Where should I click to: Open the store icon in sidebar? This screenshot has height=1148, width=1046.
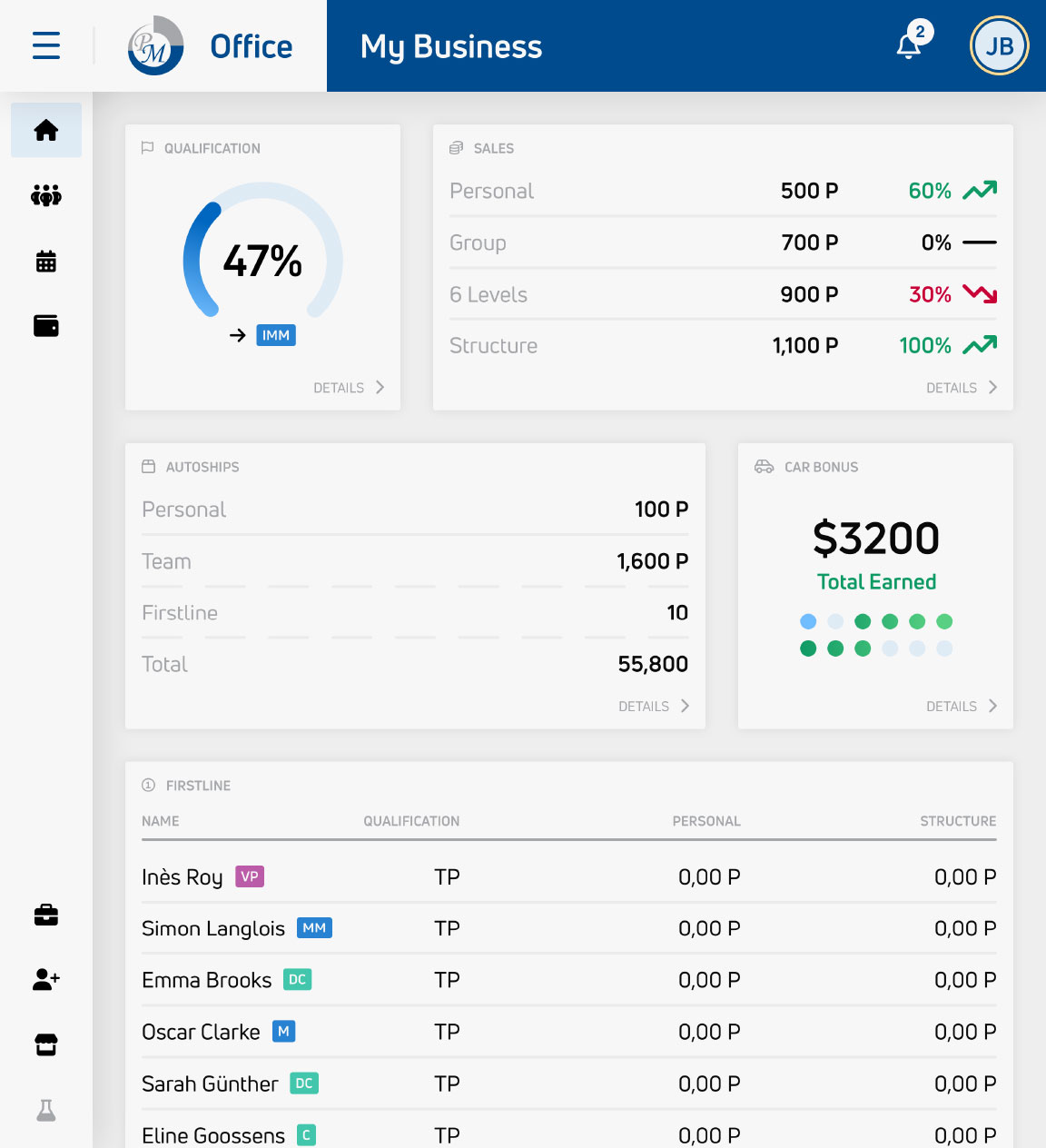tap(46, 1045)
